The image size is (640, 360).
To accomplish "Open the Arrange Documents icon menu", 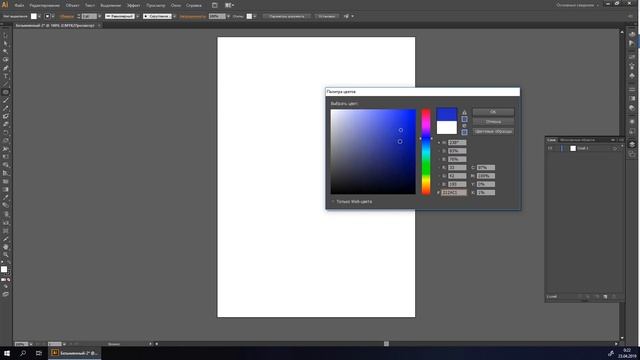I will coord(229,5).
